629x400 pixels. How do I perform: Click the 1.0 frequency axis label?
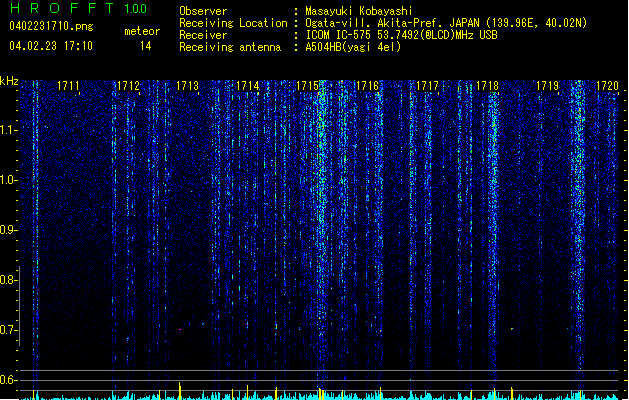coord(8,180)
